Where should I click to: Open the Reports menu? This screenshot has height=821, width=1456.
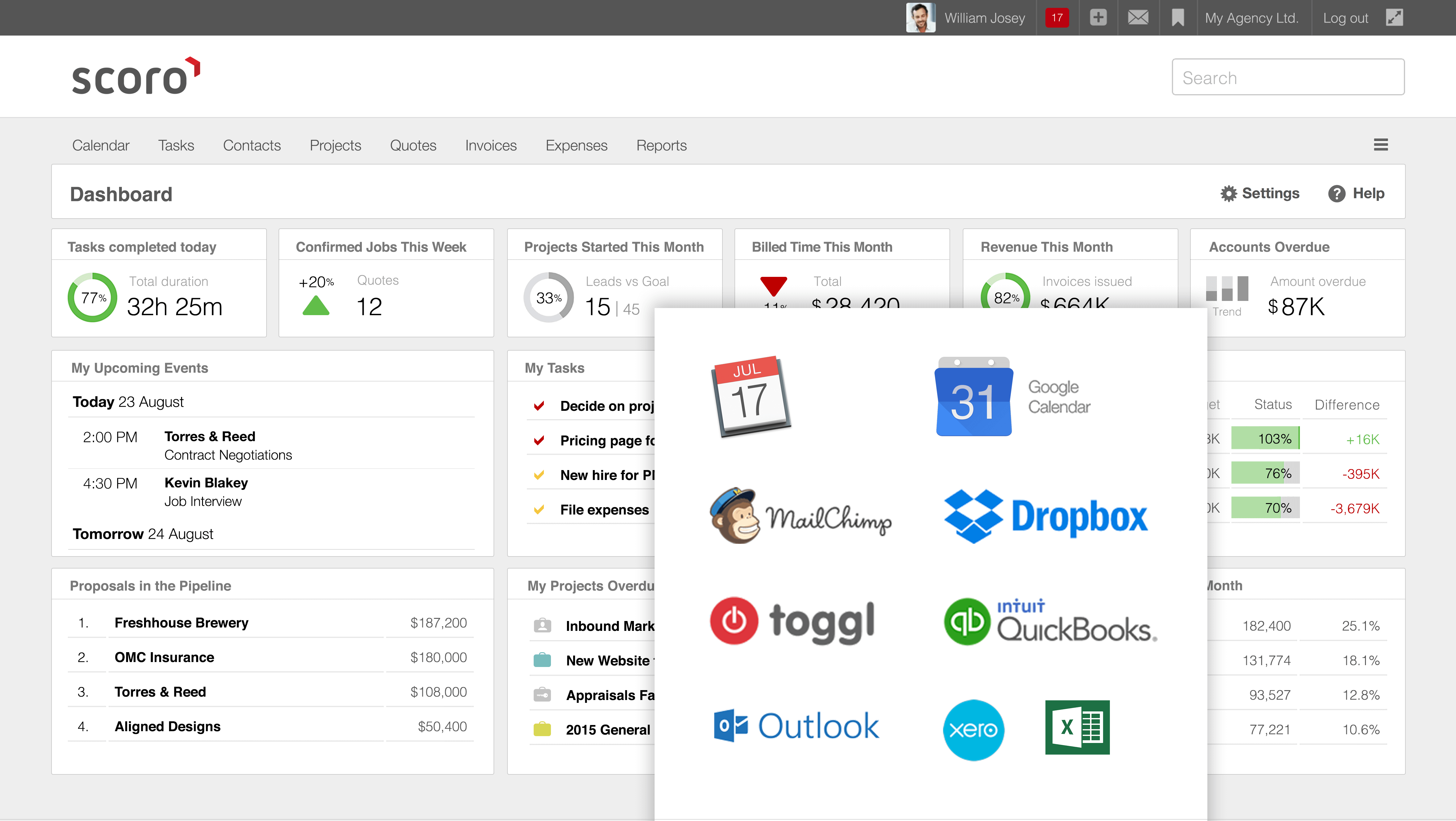(661, 145)
